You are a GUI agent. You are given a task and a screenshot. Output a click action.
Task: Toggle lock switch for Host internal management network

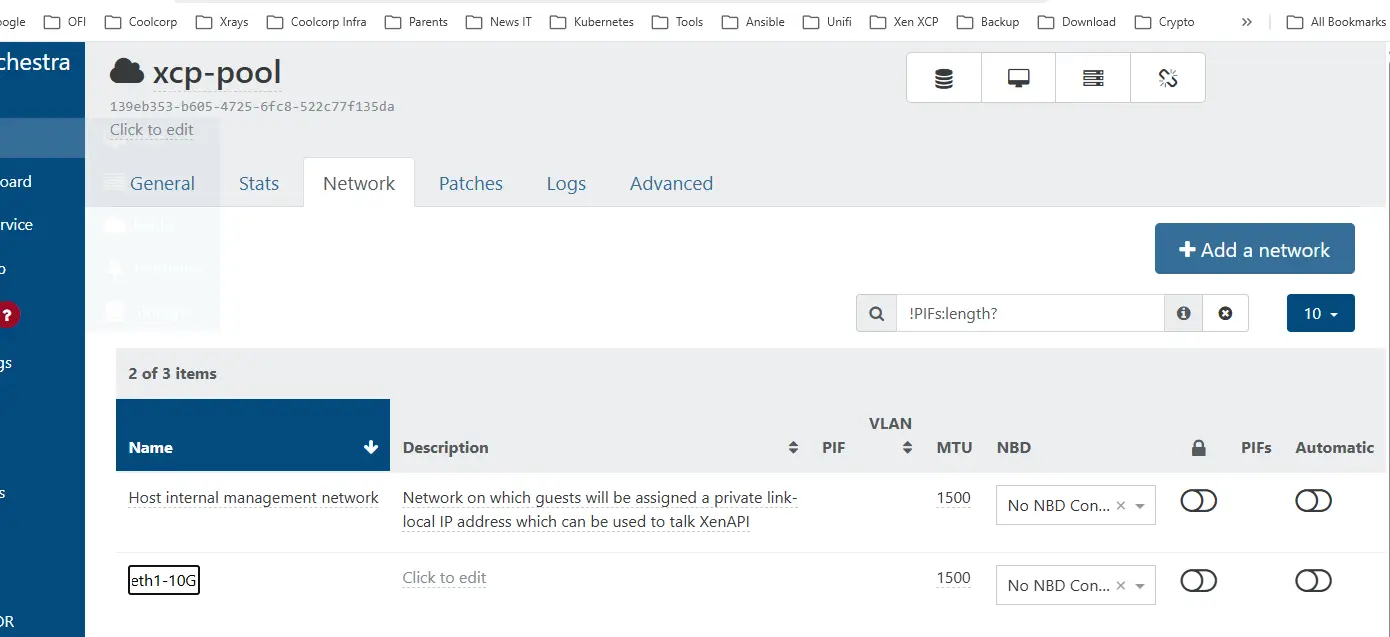[1198, 501]
